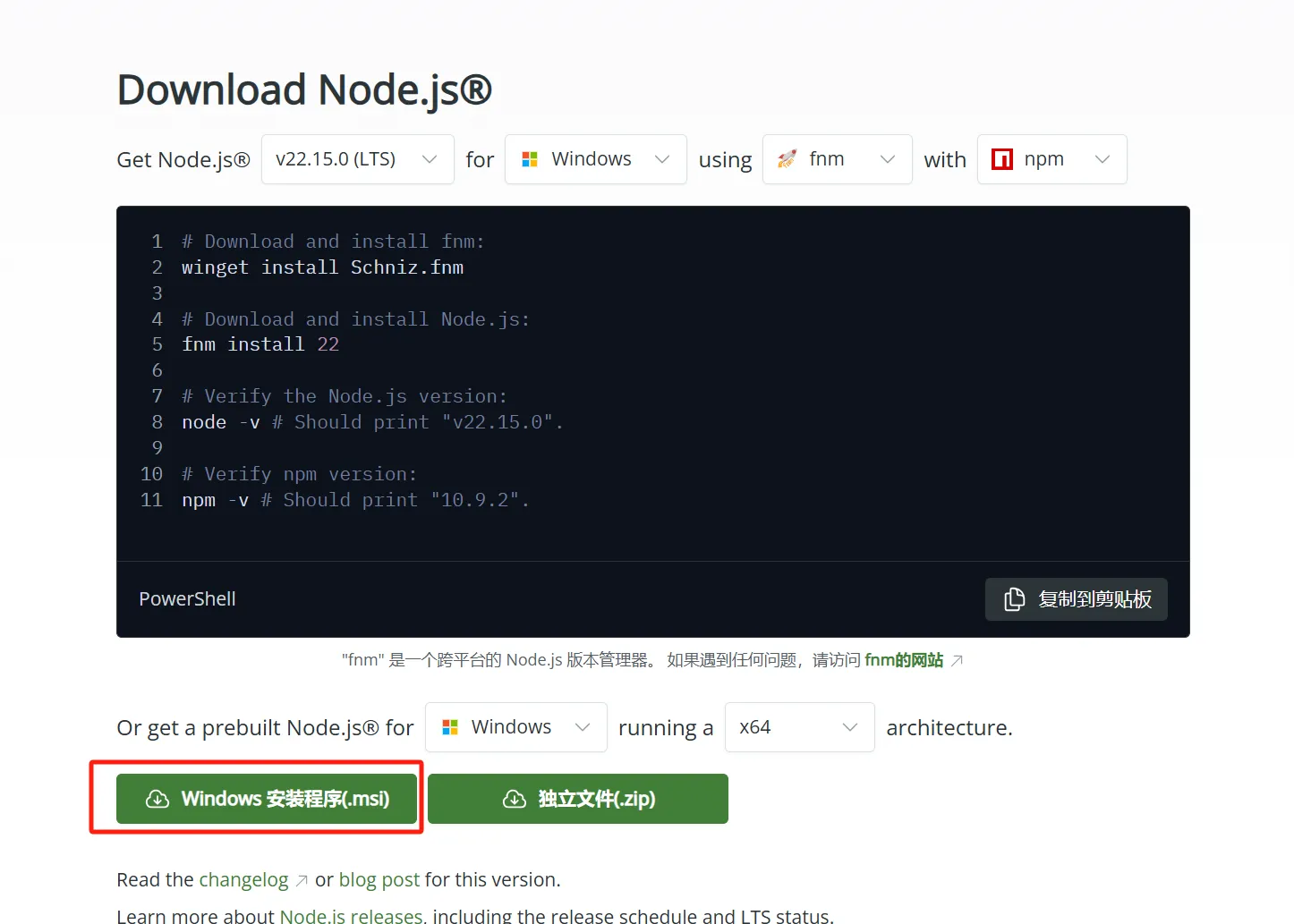Visit the Node.js releases link
The image size is (1294, 924).
pos(351,915)
